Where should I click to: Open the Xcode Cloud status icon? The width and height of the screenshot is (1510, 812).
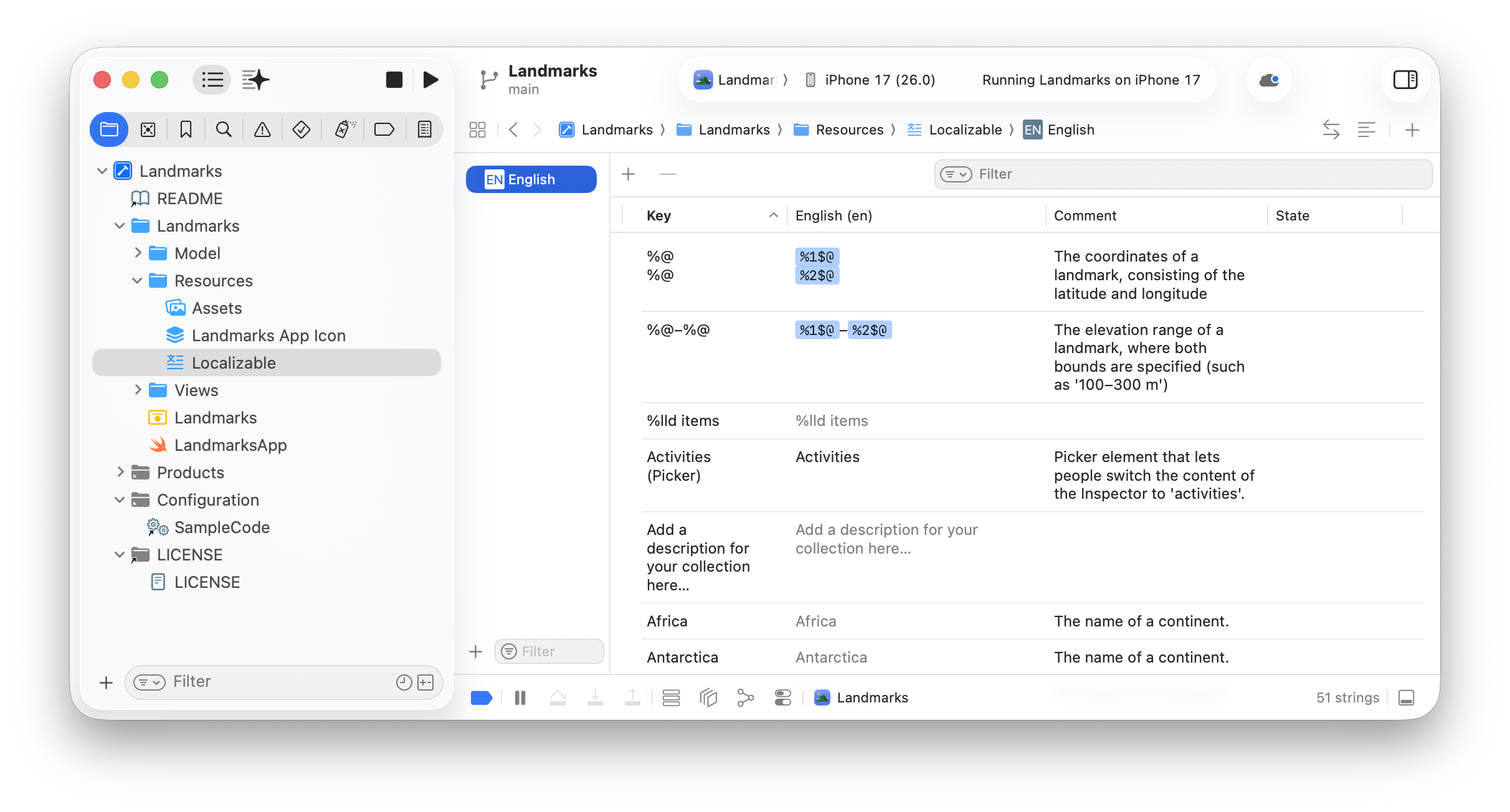pyautogui.click(x=1269, y=80)
